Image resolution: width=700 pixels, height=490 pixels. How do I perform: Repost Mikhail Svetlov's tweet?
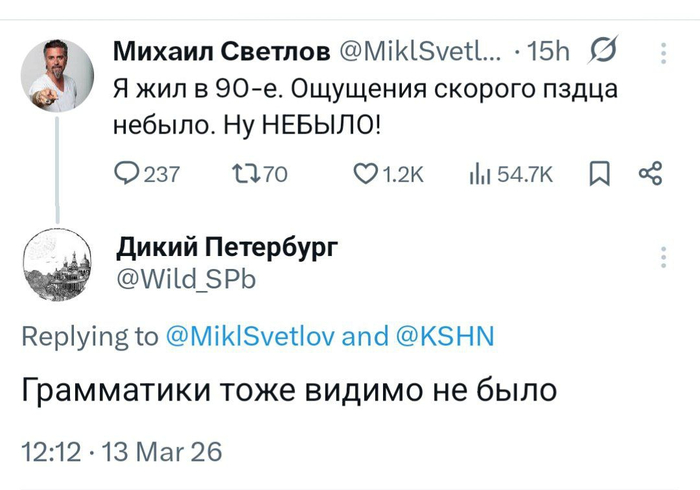[x=244, y=174]
